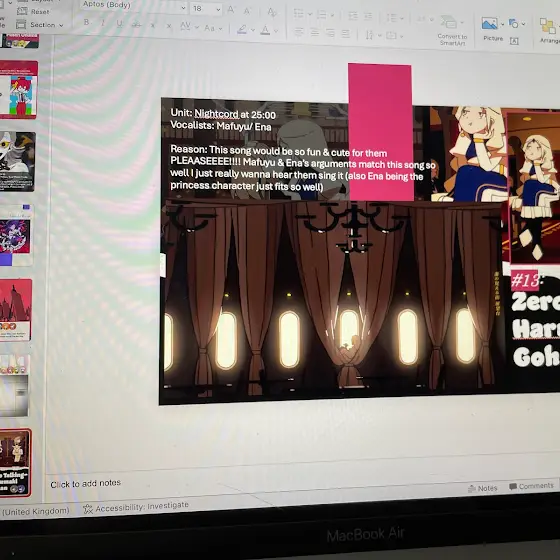Toggle Underline formatting

[119, 24]
